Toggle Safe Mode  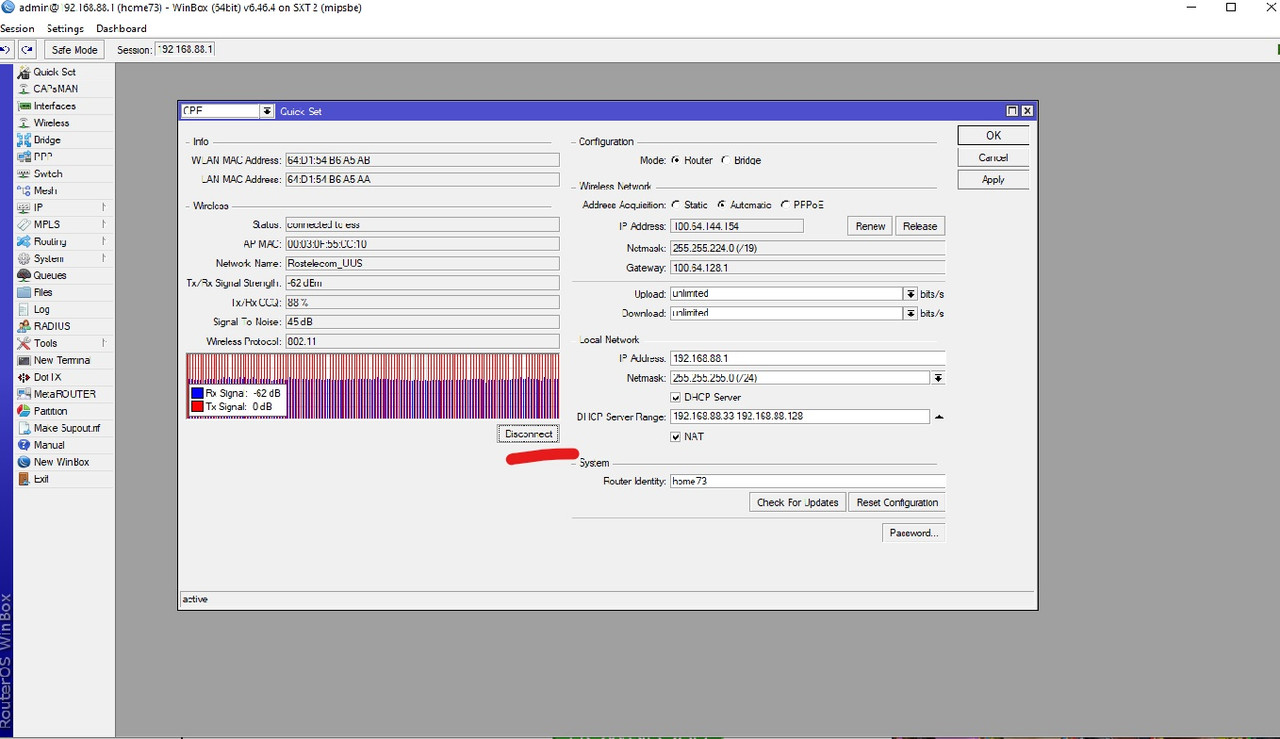(x=75, y=50)
